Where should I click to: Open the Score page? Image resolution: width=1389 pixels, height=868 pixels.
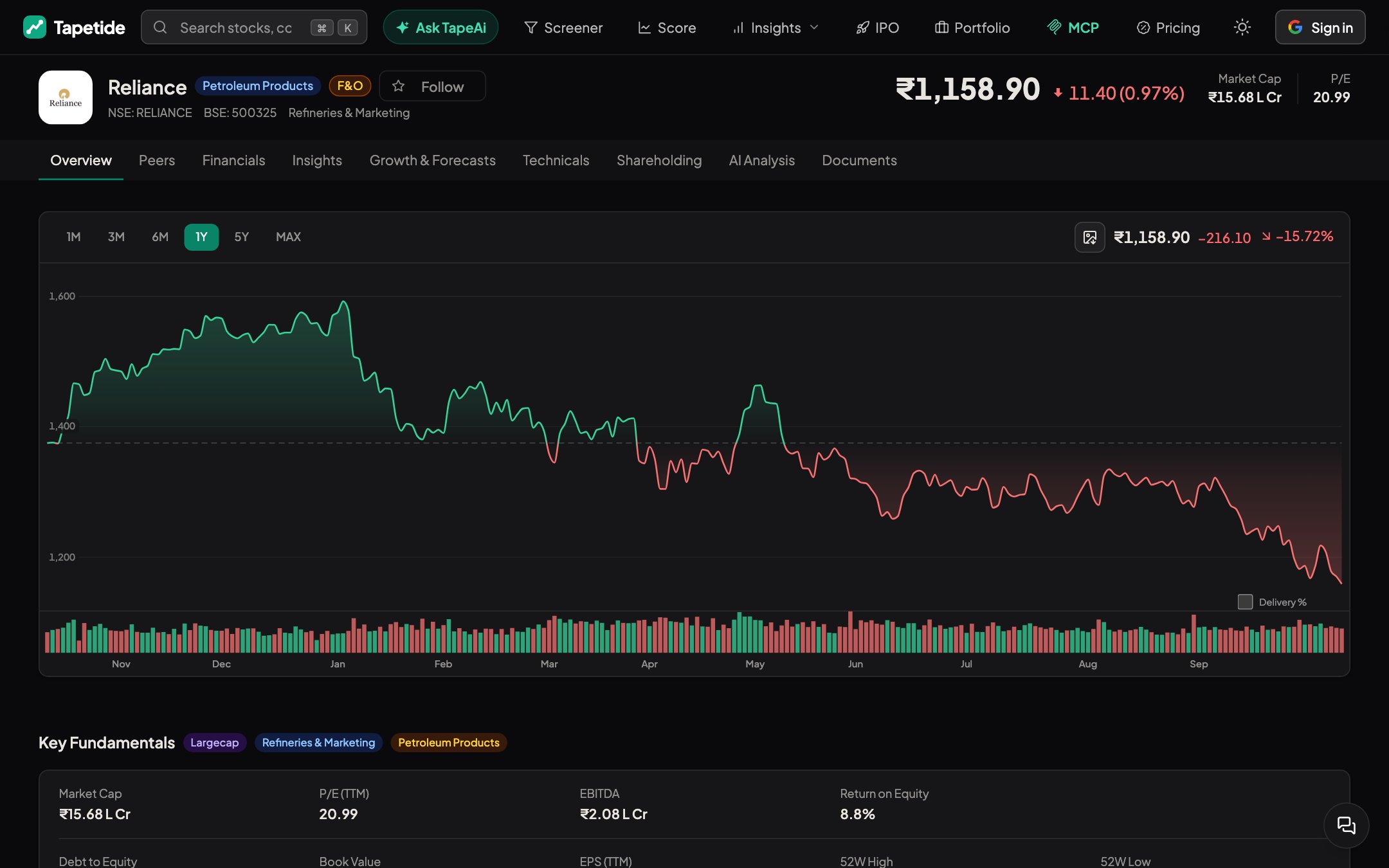click(x=667, y=28)
